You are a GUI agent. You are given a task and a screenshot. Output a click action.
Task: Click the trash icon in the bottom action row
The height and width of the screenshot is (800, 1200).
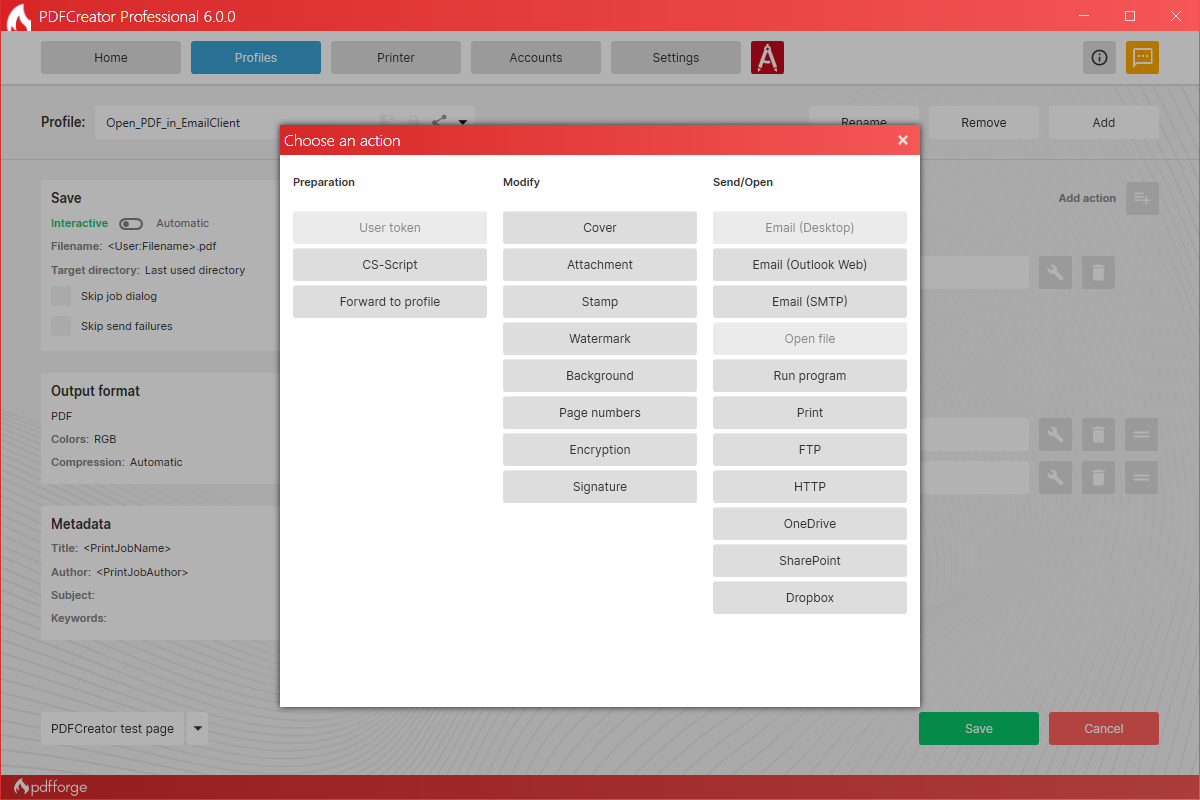1098,477
